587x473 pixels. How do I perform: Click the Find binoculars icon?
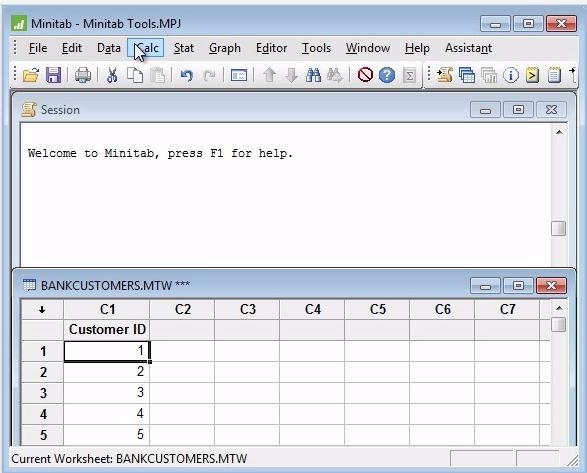(313, 75)
